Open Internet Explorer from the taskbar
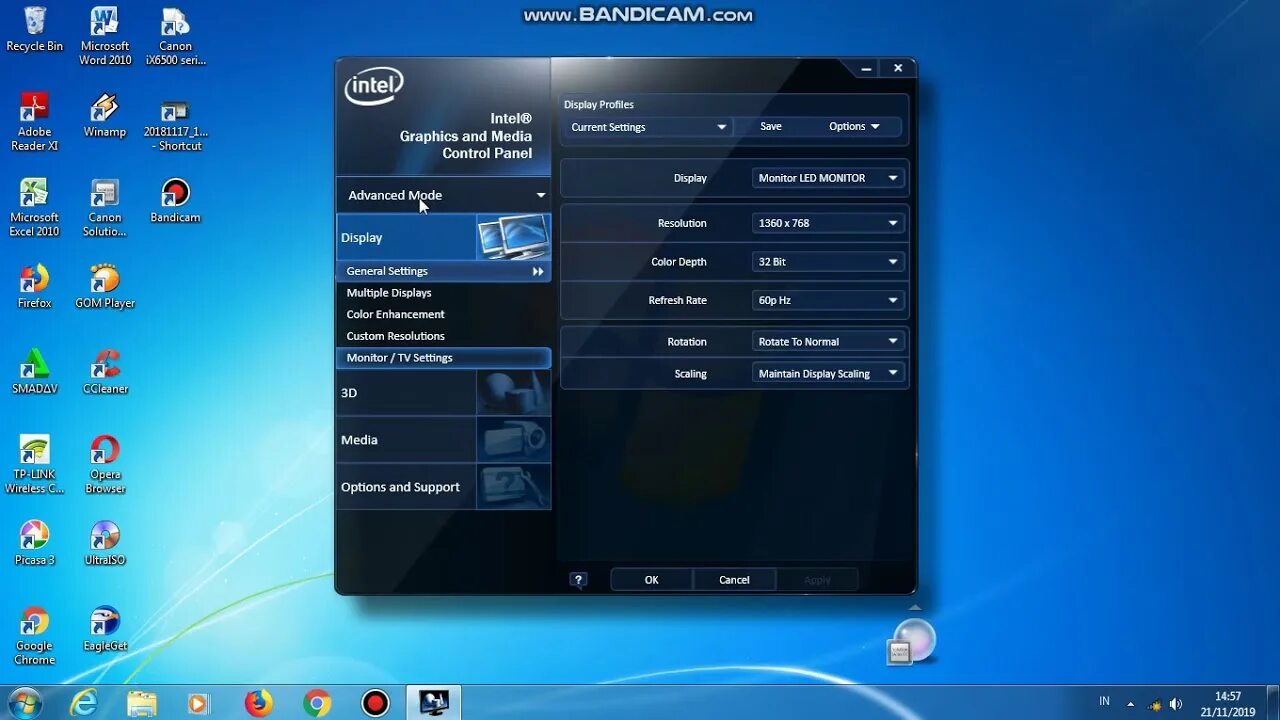The width and height of the screenshot is (1280, 720). [84, 704]
